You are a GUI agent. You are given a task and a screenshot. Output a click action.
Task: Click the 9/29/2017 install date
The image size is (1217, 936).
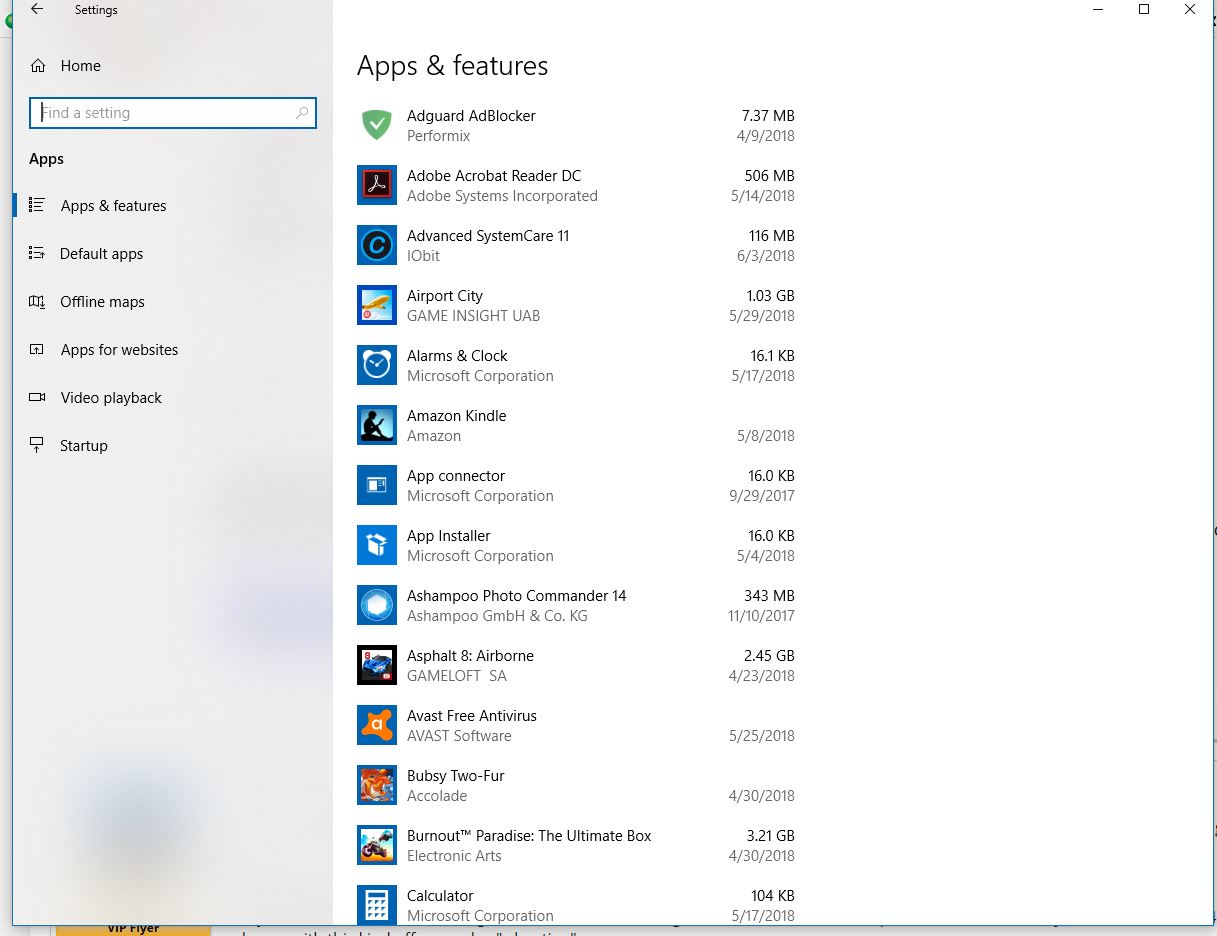[x=763, y=496]
